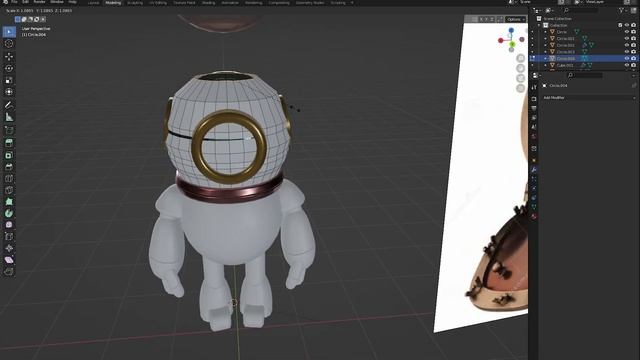Viewport: 640px width, 360px height.
Task: Hide Cube.001 via its eye icon
Action: click(x=627, y=65)
